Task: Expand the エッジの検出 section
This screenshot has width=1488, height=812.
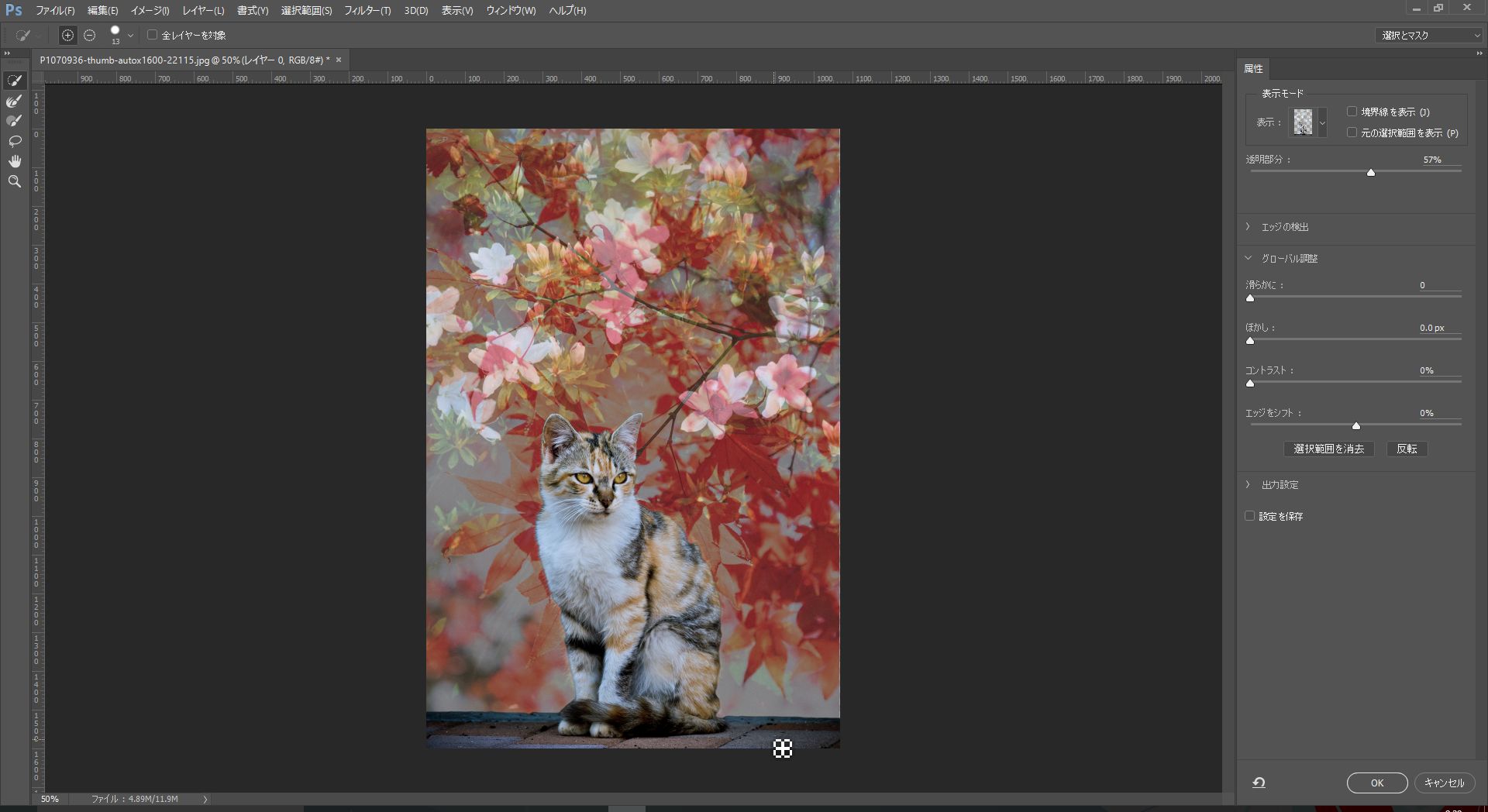Action: click(1248, 227)
